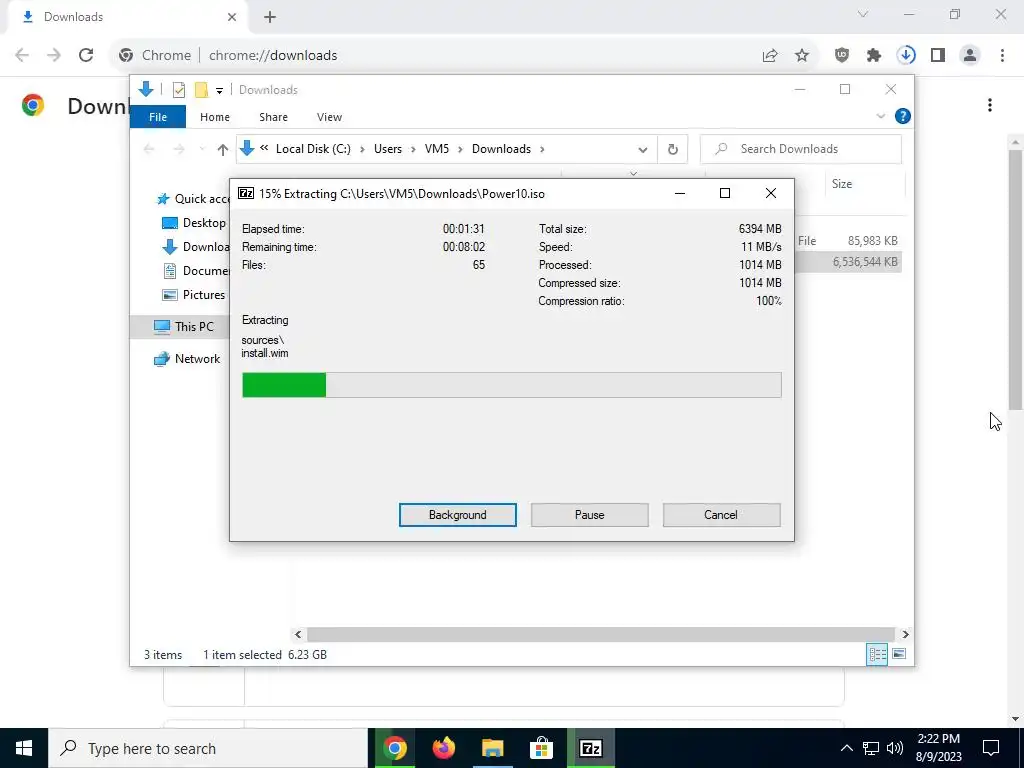Open Chrome Extensions puzzle icon

(874, 56)
